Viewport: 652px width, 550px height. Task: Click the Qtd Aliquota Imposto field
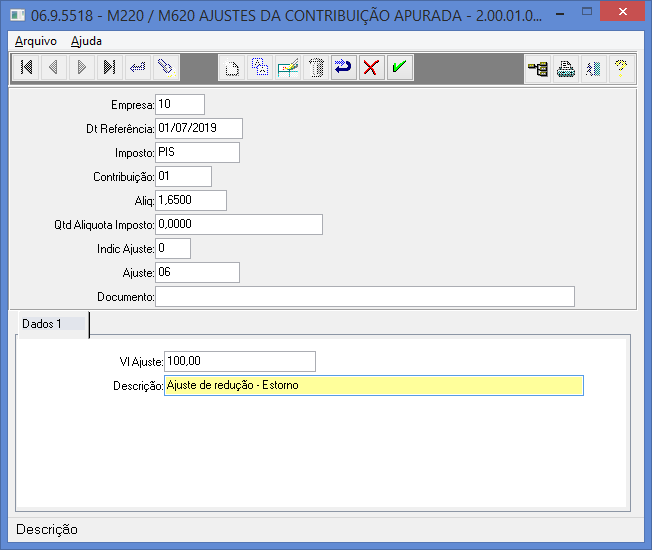[x=239, y=224]
